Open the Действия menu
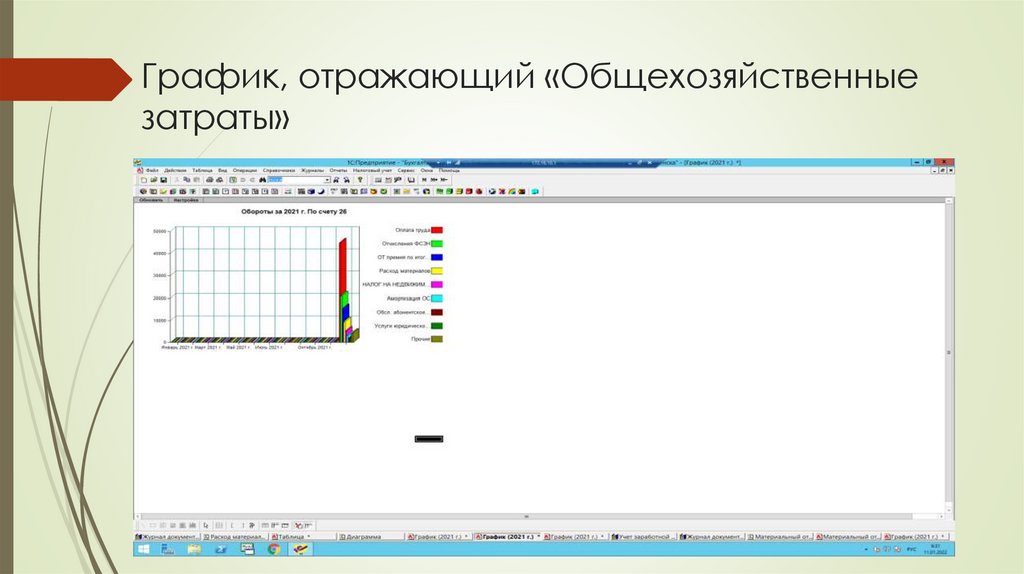The image size is (1024, 574). click(175, 170)
